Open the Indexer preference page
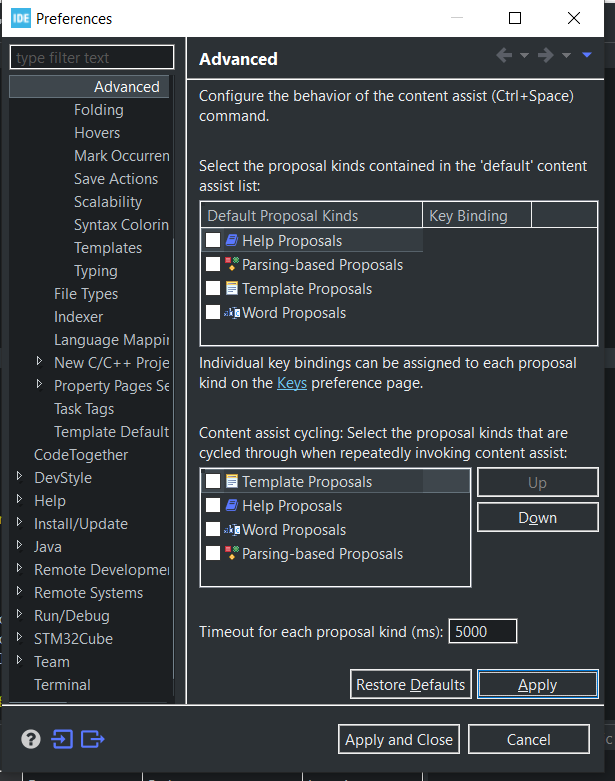The image size is (615, 781). [79, 317]
